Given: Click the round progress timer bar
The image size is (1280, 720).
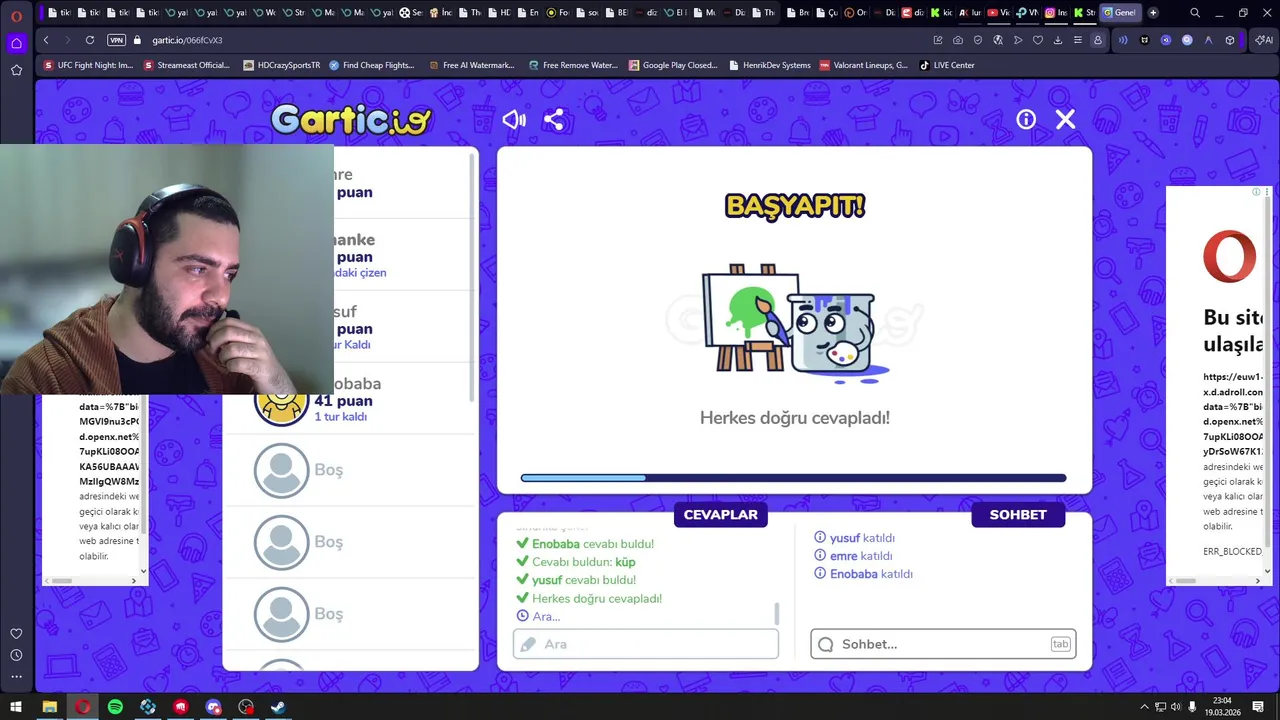Looking at the screenshot, I should [793, 478].
